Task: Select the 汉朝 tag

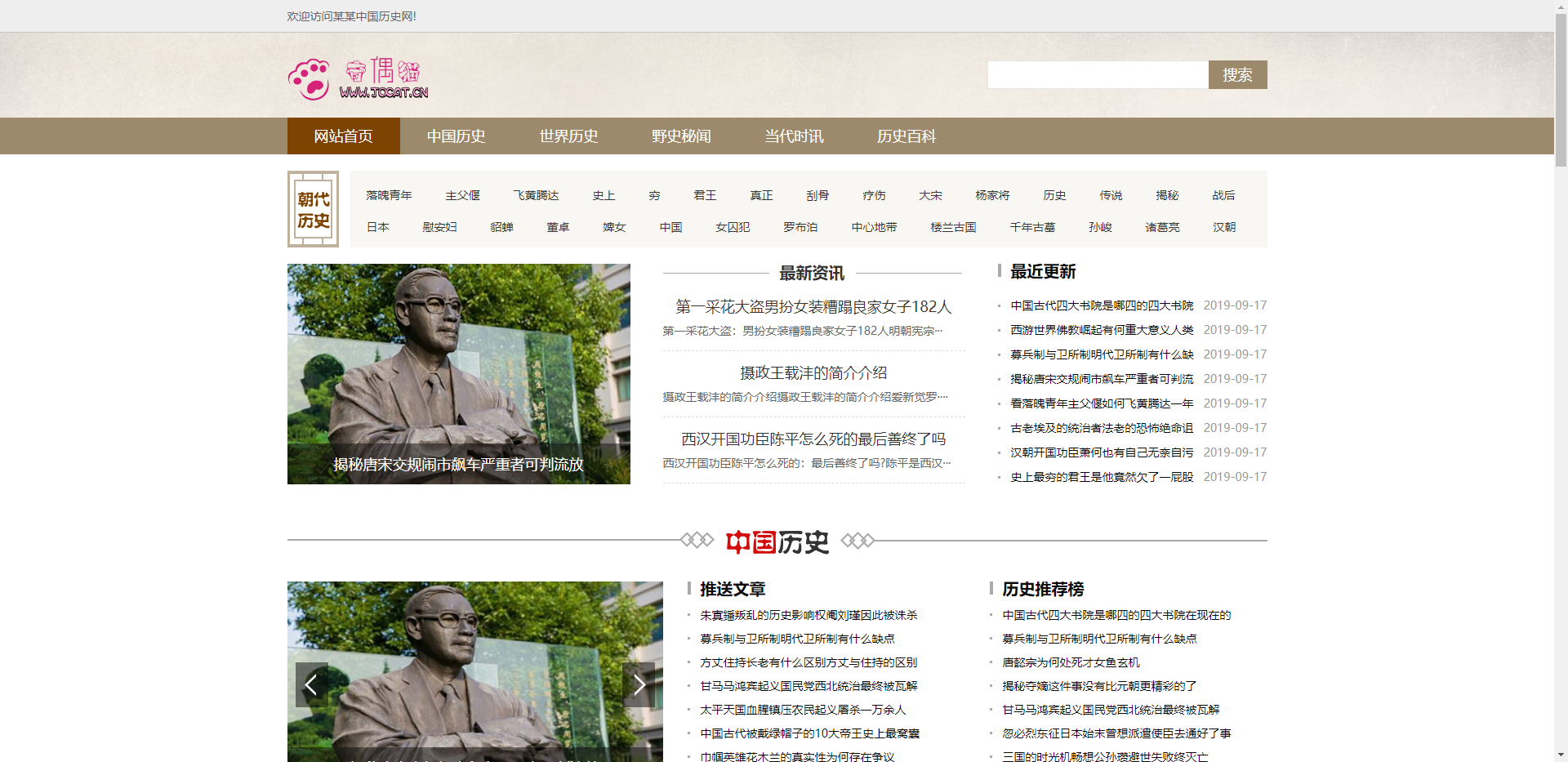Action: (1225, 227)
